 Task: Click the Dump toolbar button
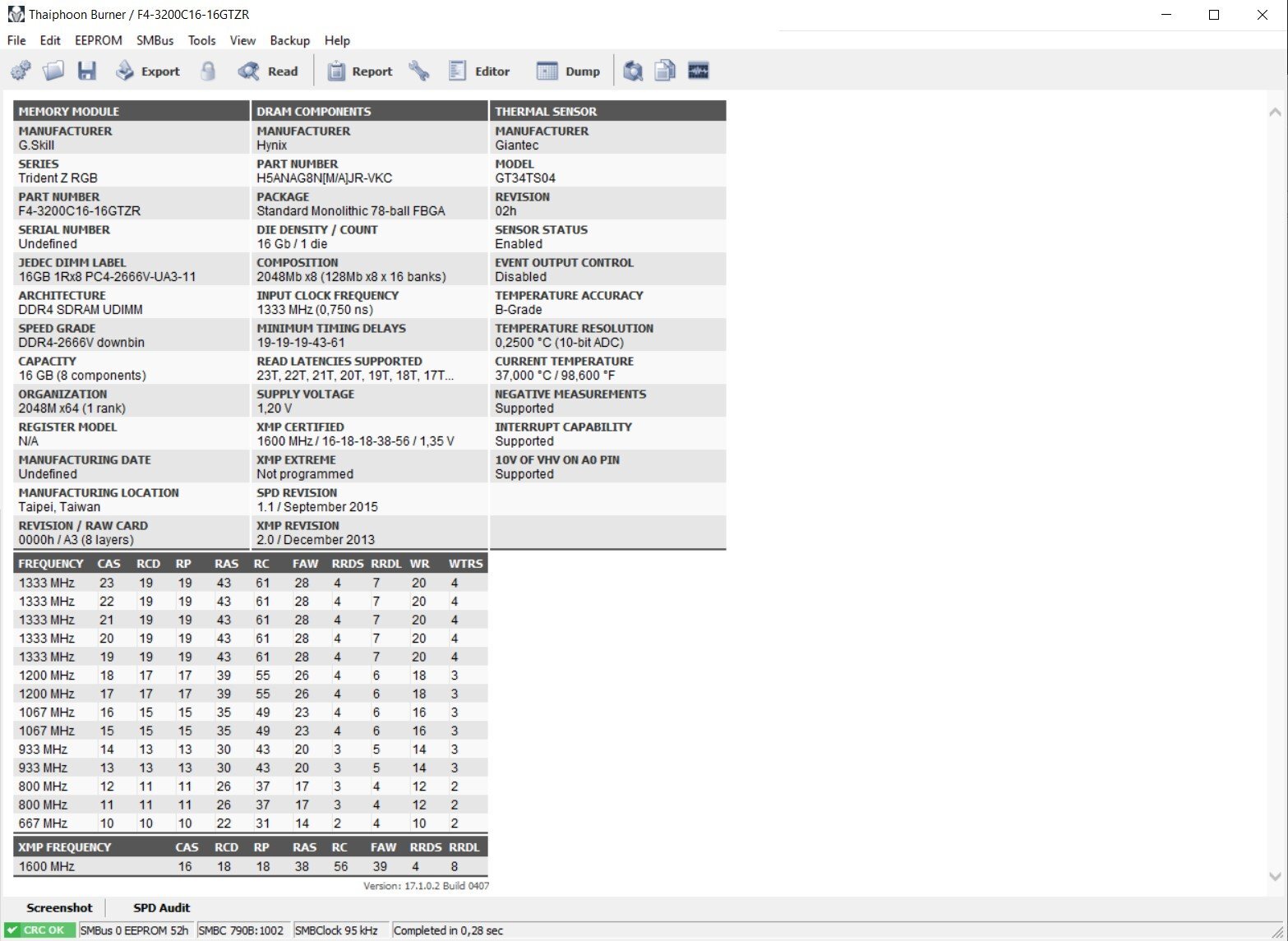click(x=568, y=71)
